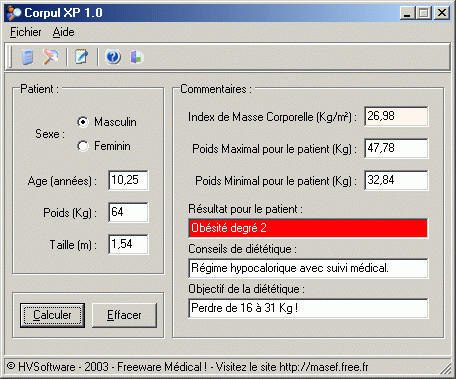Open the Fichier menu
The width and height of the screenshot is (456, 379).
pyautogui.click(x=26, y=32)
